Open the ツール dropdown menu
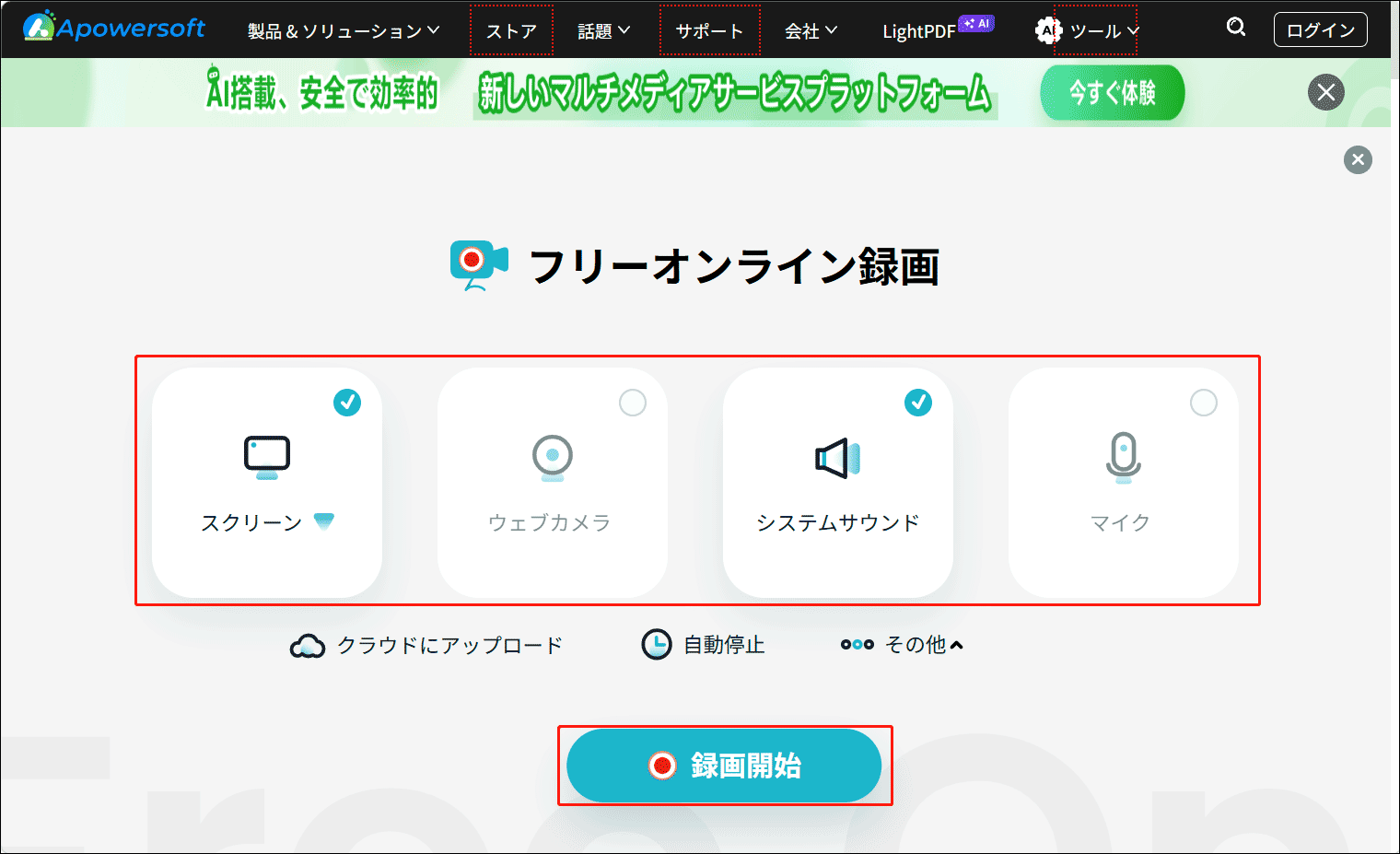This screenshot has width=1400, height=854. (x=1096, y=29)
